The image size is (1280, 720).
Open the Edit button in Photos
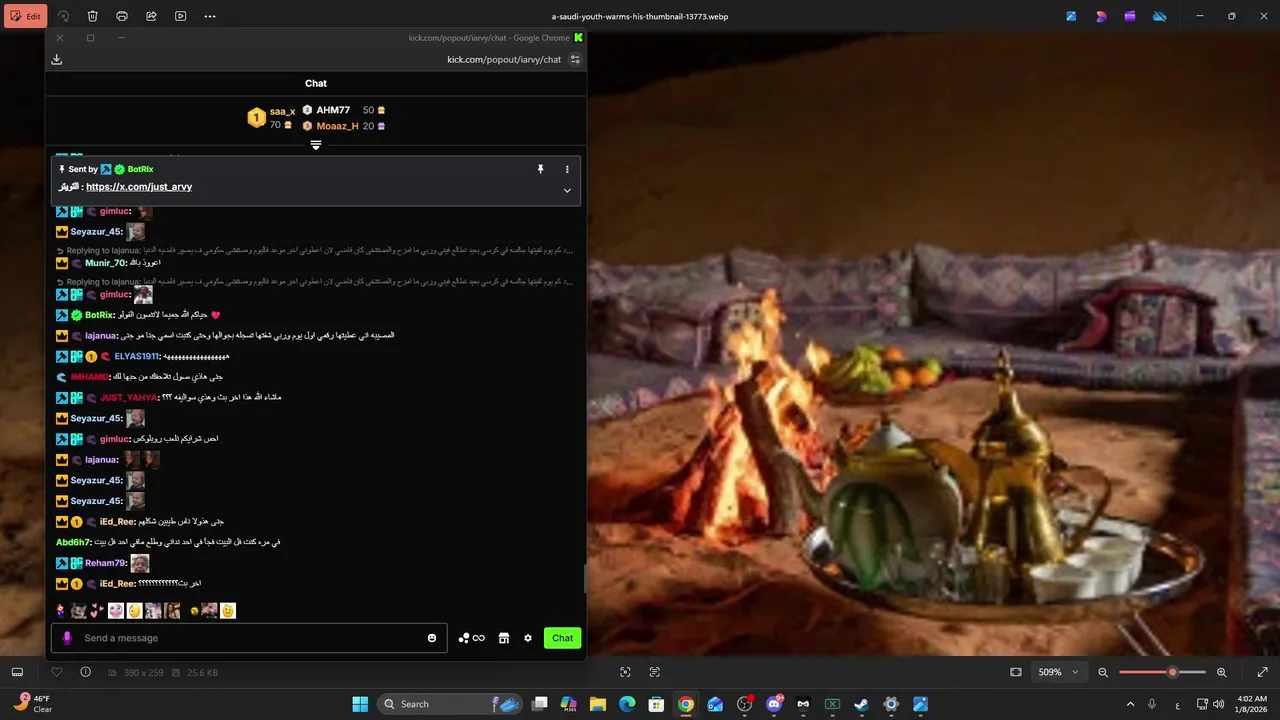click(x=25, y=16)
